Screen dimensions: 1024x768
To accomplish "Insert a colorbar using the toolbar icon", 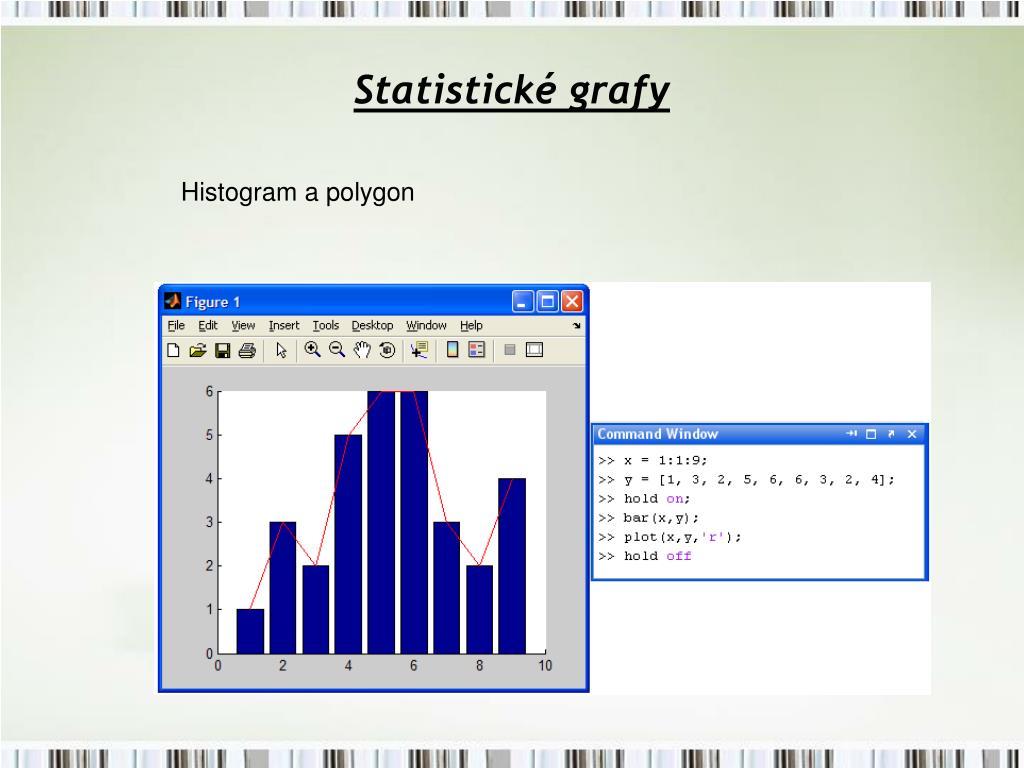I will [452, 349].
